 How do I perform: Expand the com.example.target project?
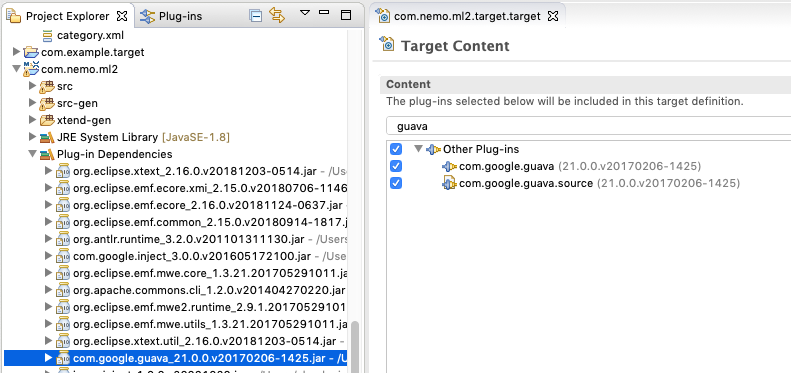(16, 51)
